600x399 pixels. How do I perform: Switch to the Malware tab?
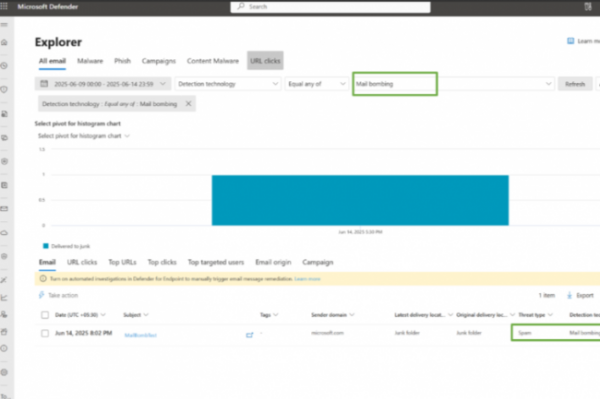point(90,61)
